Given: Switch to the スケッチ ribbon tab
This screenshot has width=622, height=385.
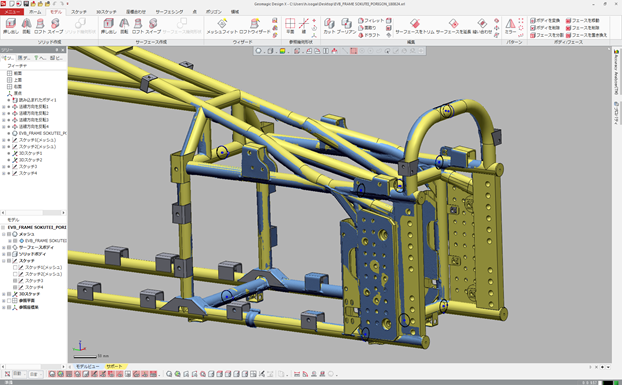Looking at the screenshot, I should [79, 12].
